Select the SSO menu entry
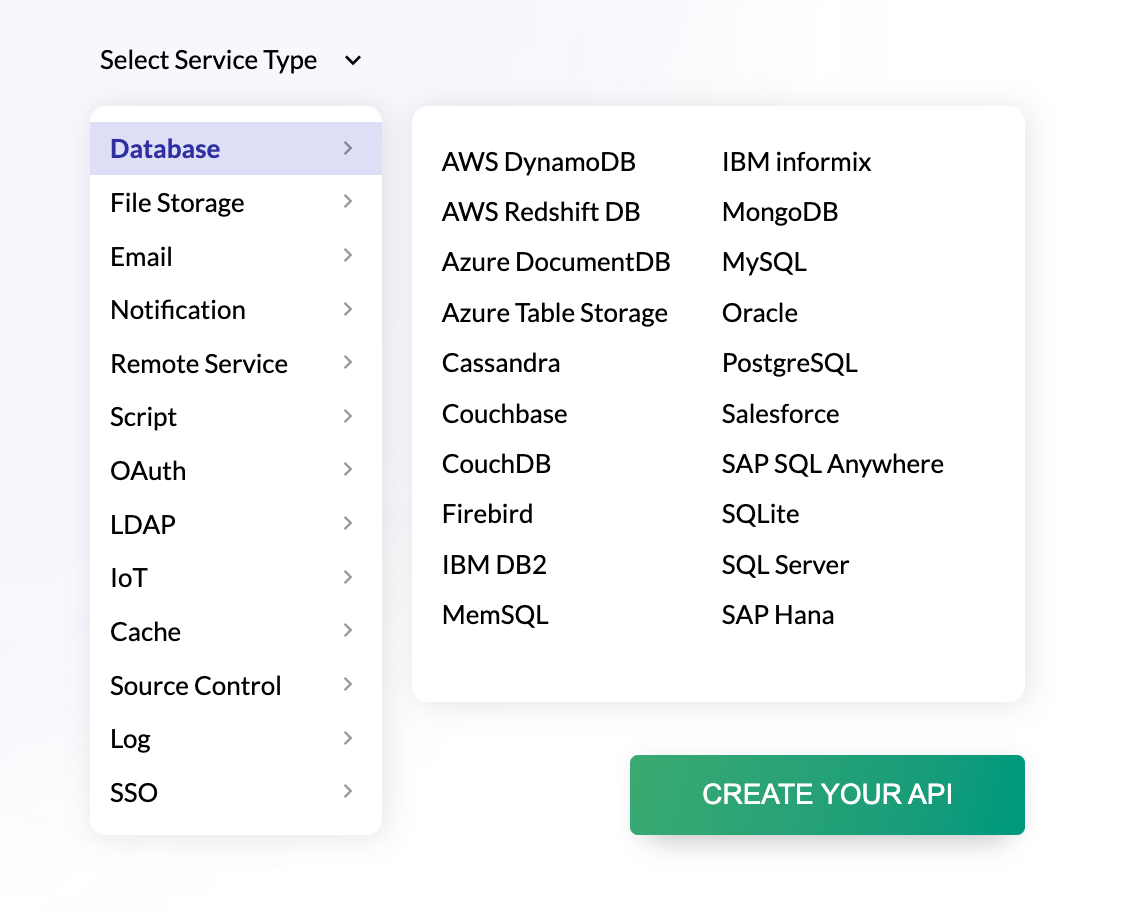 [134, 793]
